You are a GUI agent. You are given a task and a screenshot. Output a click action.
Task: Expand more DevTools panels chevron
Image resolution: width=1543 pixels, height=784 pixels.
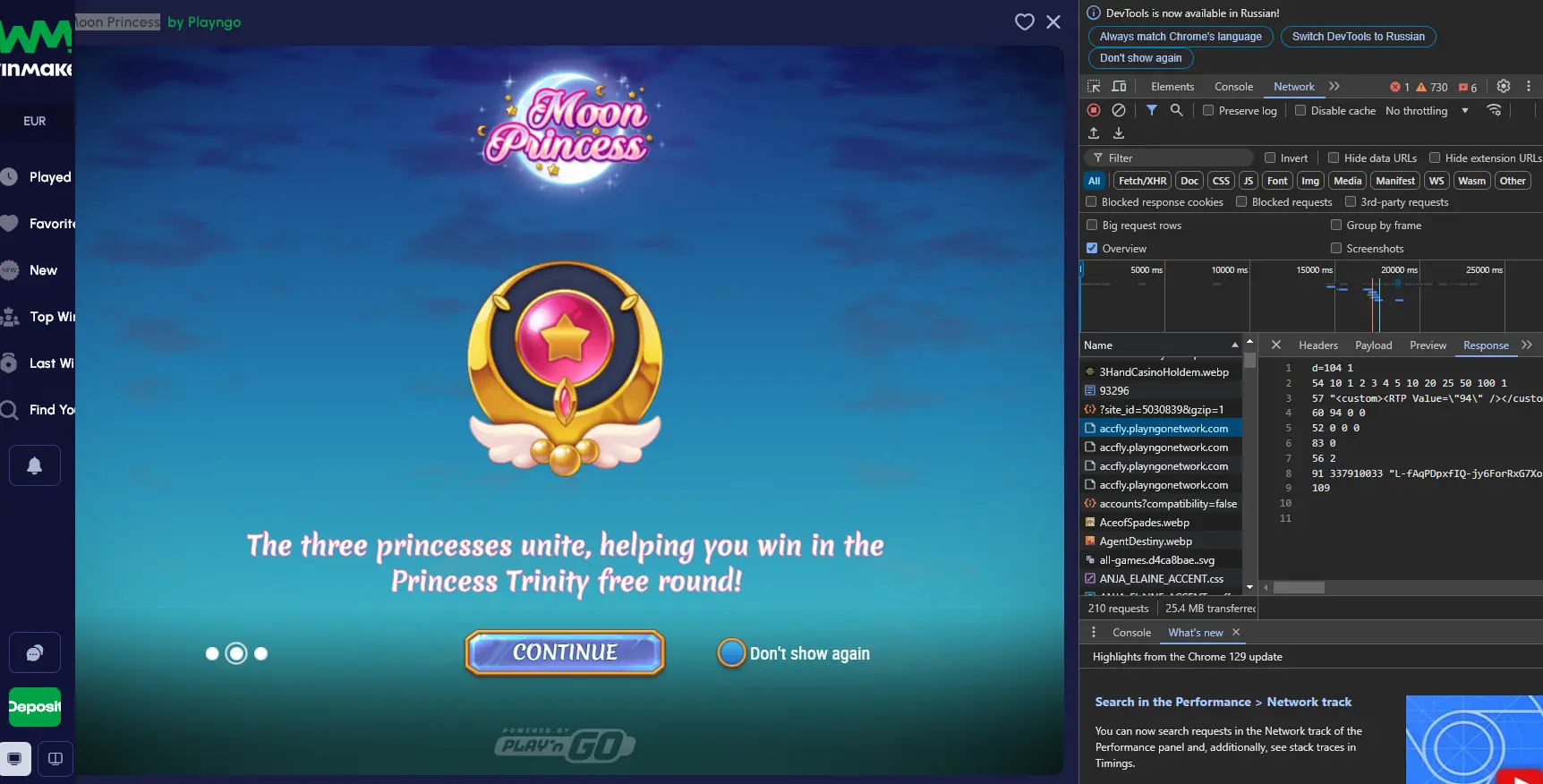[x=1334, y=86]
